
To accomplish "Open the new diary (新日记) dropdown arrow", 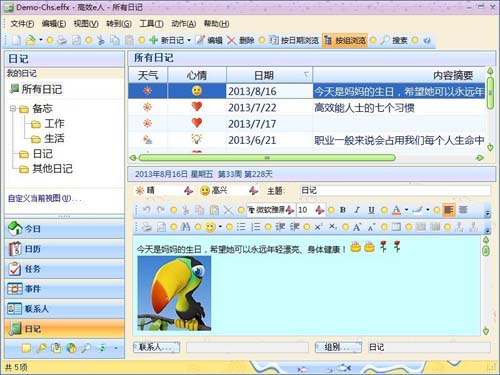I will [189, 40].
